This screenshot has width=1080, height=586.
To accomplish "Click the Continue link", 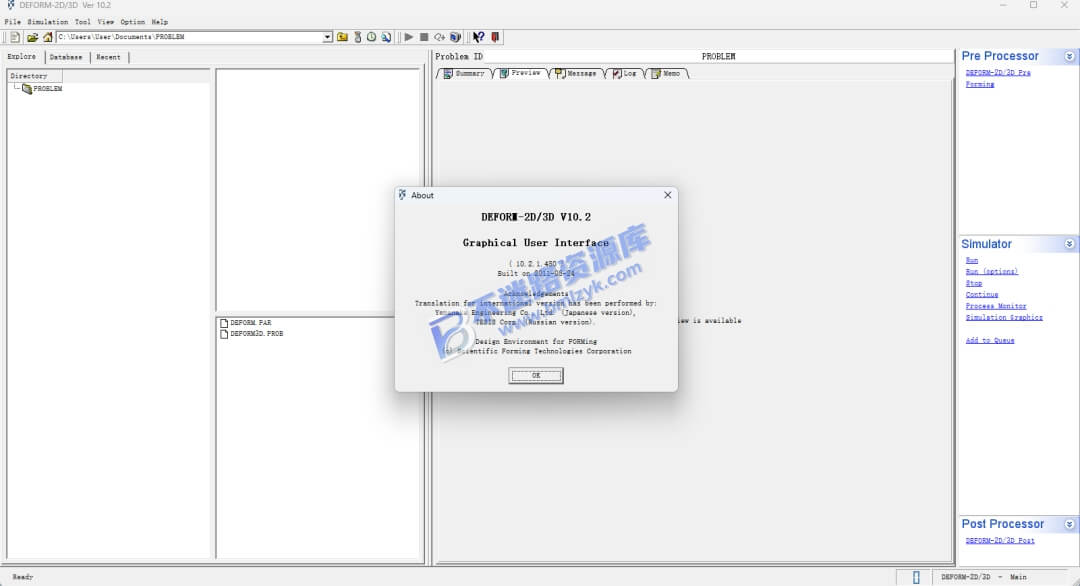I will [982, 295].
